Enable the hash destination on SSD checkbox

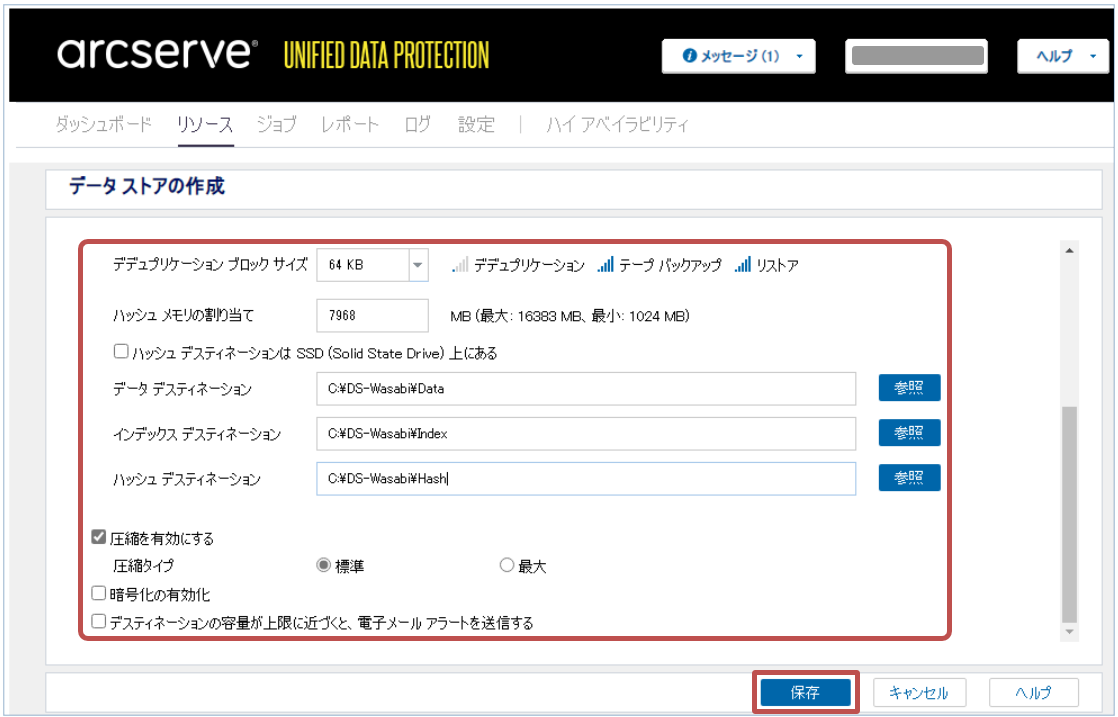pos(121,351)
